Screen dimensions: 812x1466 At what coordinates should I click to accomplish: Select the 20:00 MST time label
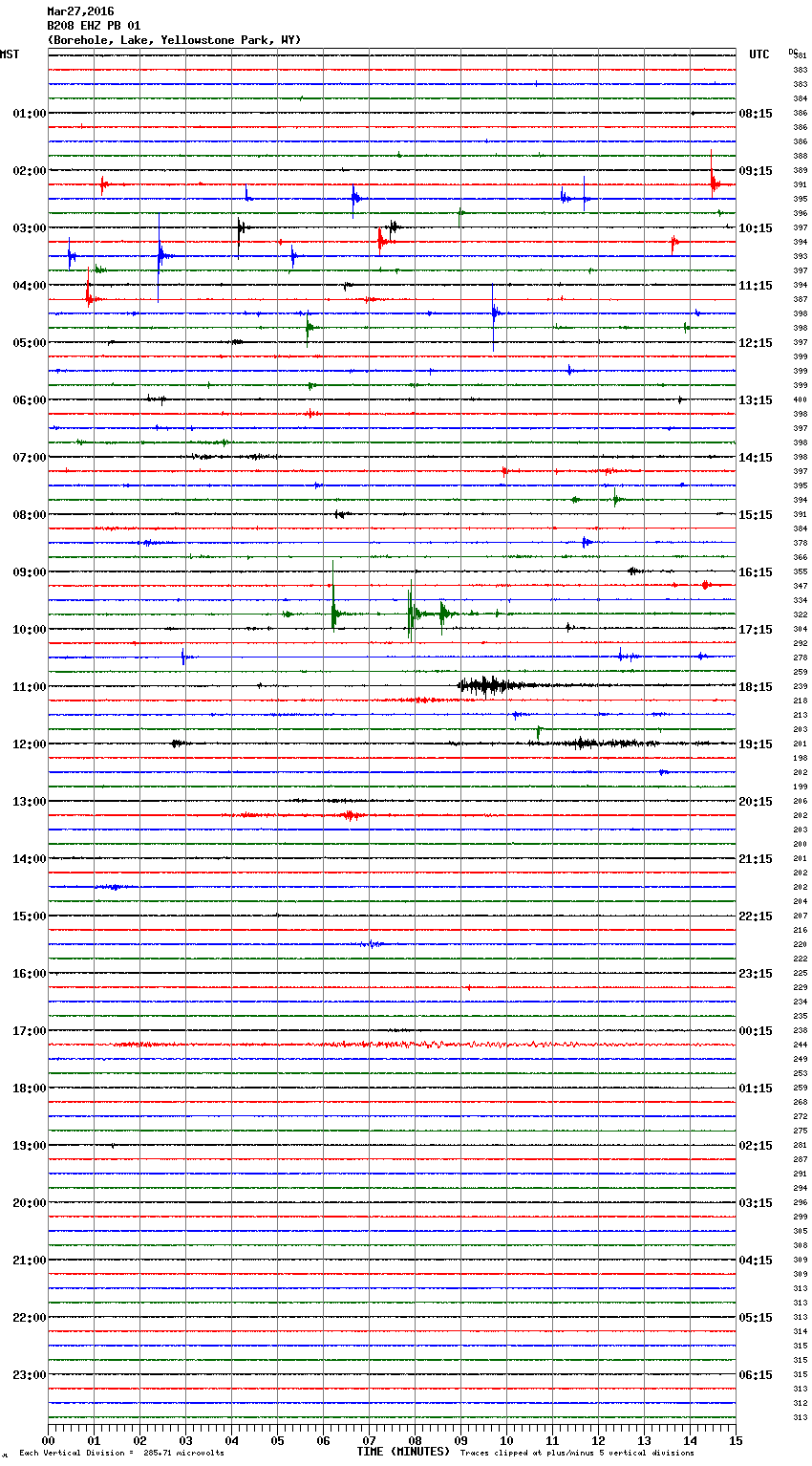[29, 1203]
